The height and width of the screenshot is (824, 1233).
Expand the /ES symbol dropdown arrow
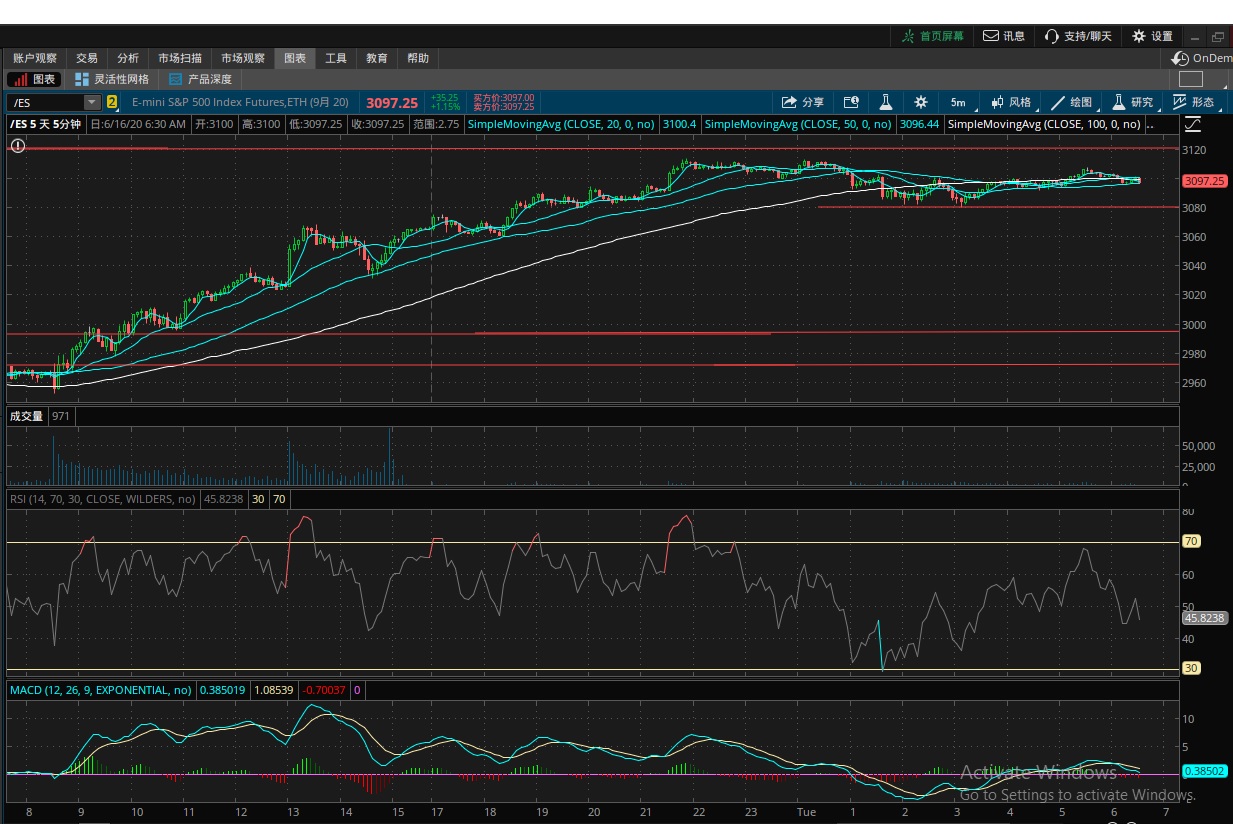(93, 102)
